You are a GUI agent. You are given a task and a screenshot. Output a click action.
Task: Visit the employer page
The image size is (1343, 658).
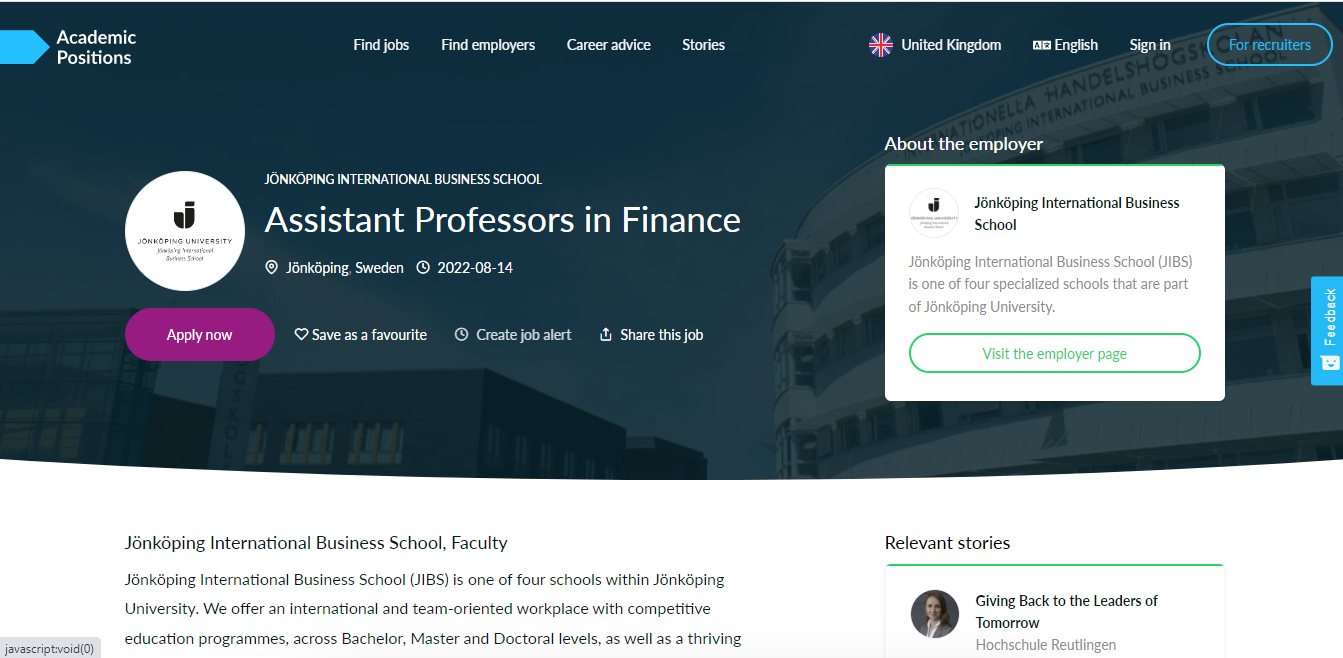[x=1054, y=353]
